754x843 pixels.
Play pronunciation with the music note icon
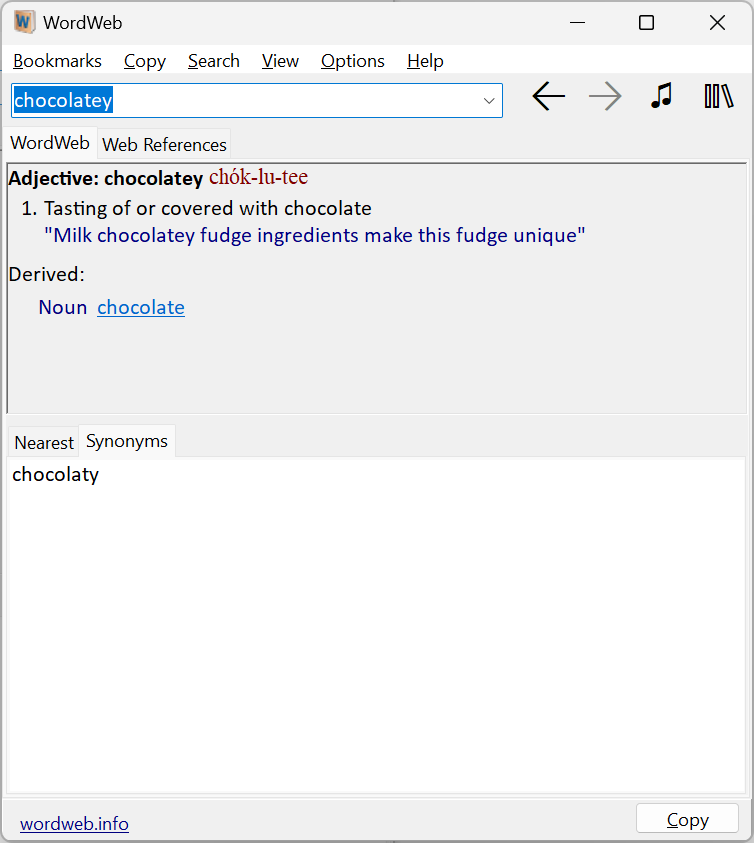point(661,96)
